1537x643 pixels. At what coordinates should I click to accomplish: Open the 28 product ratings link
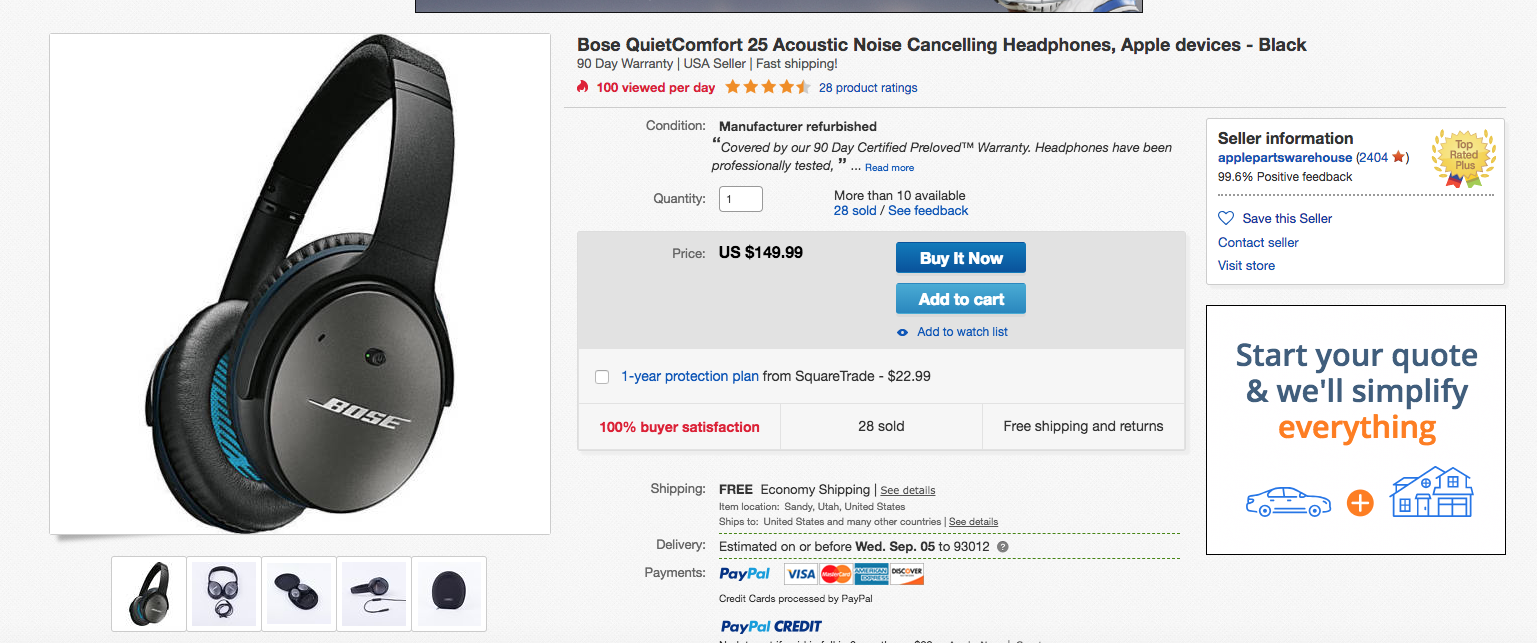[867, 88]
